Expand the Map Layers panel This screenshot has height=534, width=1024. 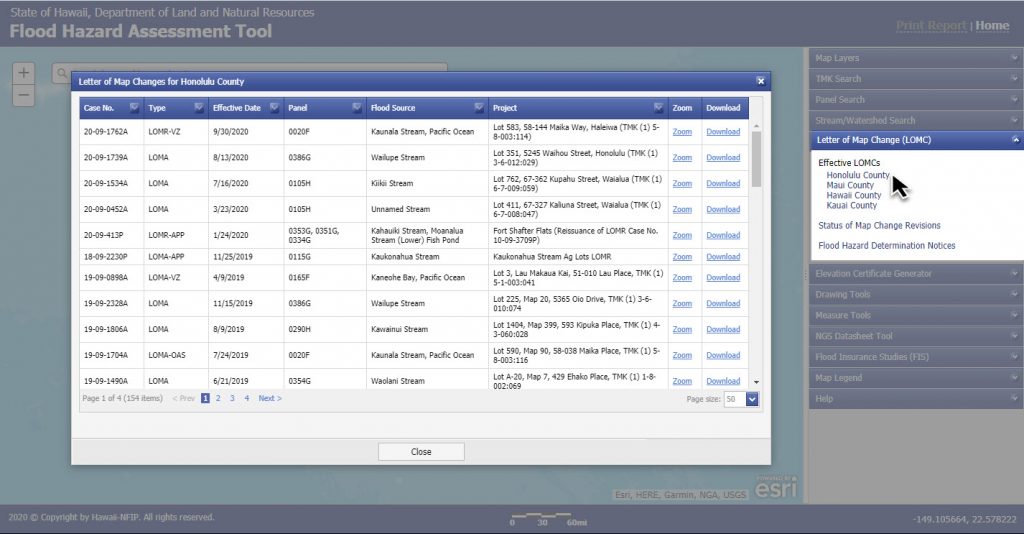[915, 58]
